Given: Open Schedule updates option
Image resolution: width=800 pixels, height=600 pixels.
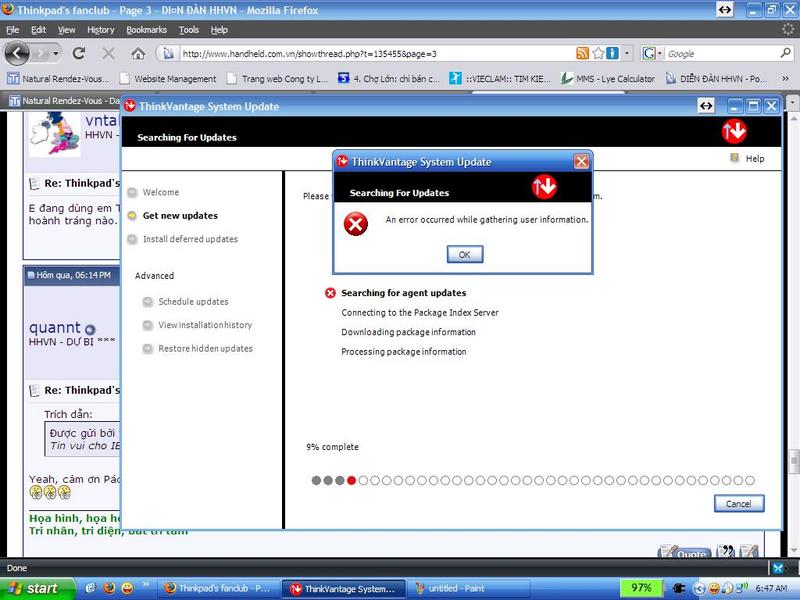Looking at the screenshot, I should (x=192, y=302).
